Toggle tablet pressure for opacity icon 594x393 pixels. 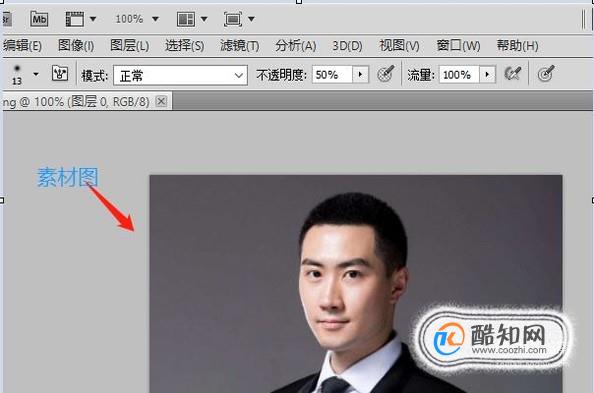[x=386, y=74]
